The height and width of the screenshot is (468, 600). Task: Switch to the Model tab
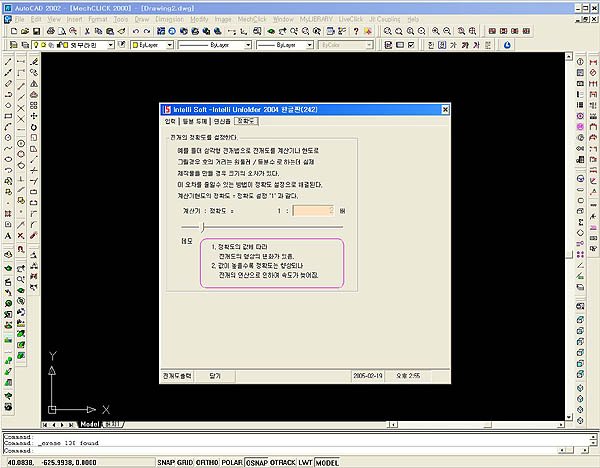(x=90, y=424)
